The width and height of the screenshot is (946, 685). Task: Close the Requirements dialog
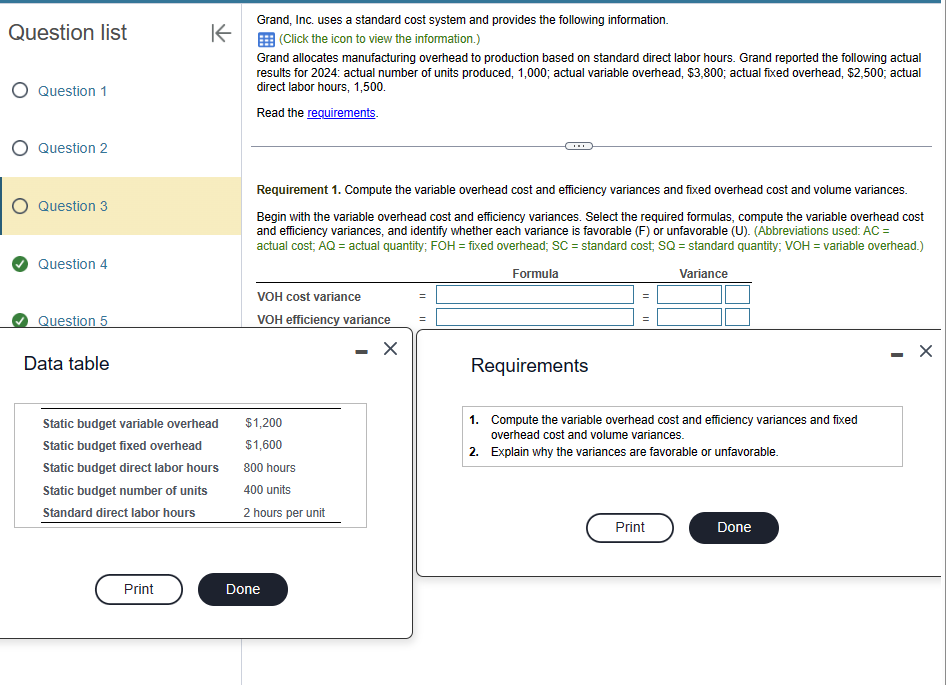(925, 351)
